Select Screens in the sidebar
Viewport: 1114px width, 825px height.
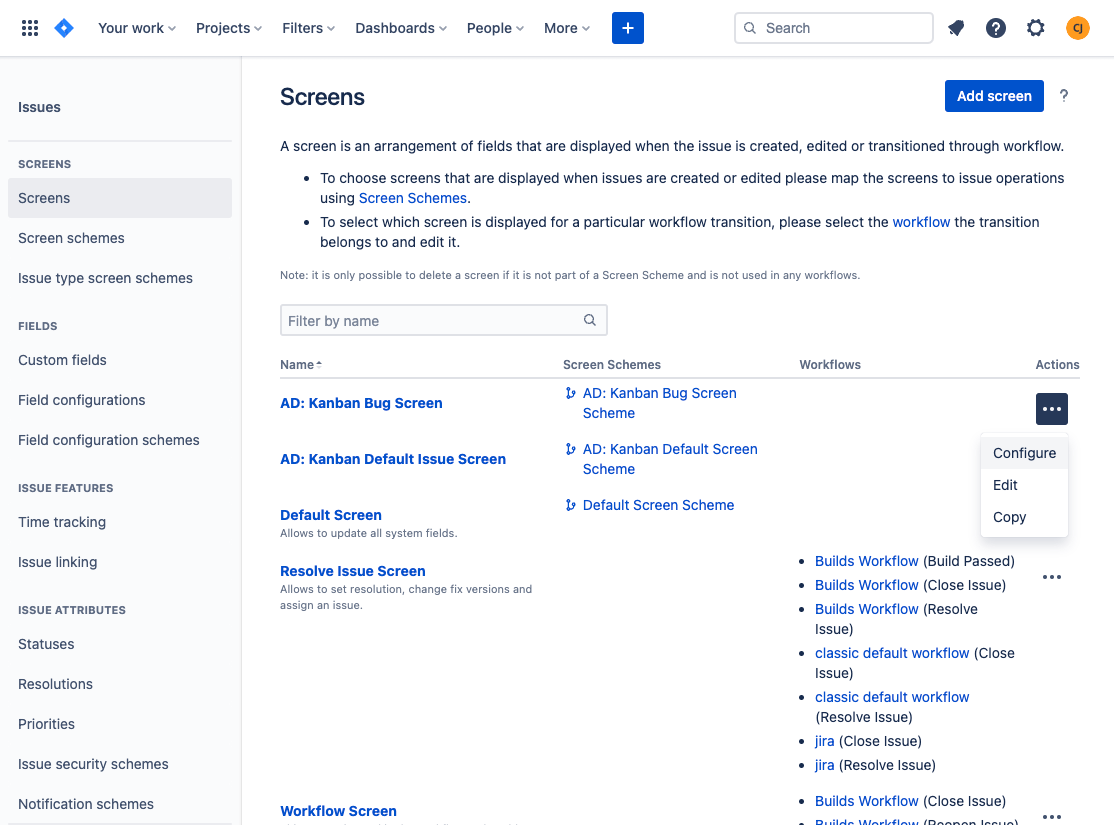[119, 198]
